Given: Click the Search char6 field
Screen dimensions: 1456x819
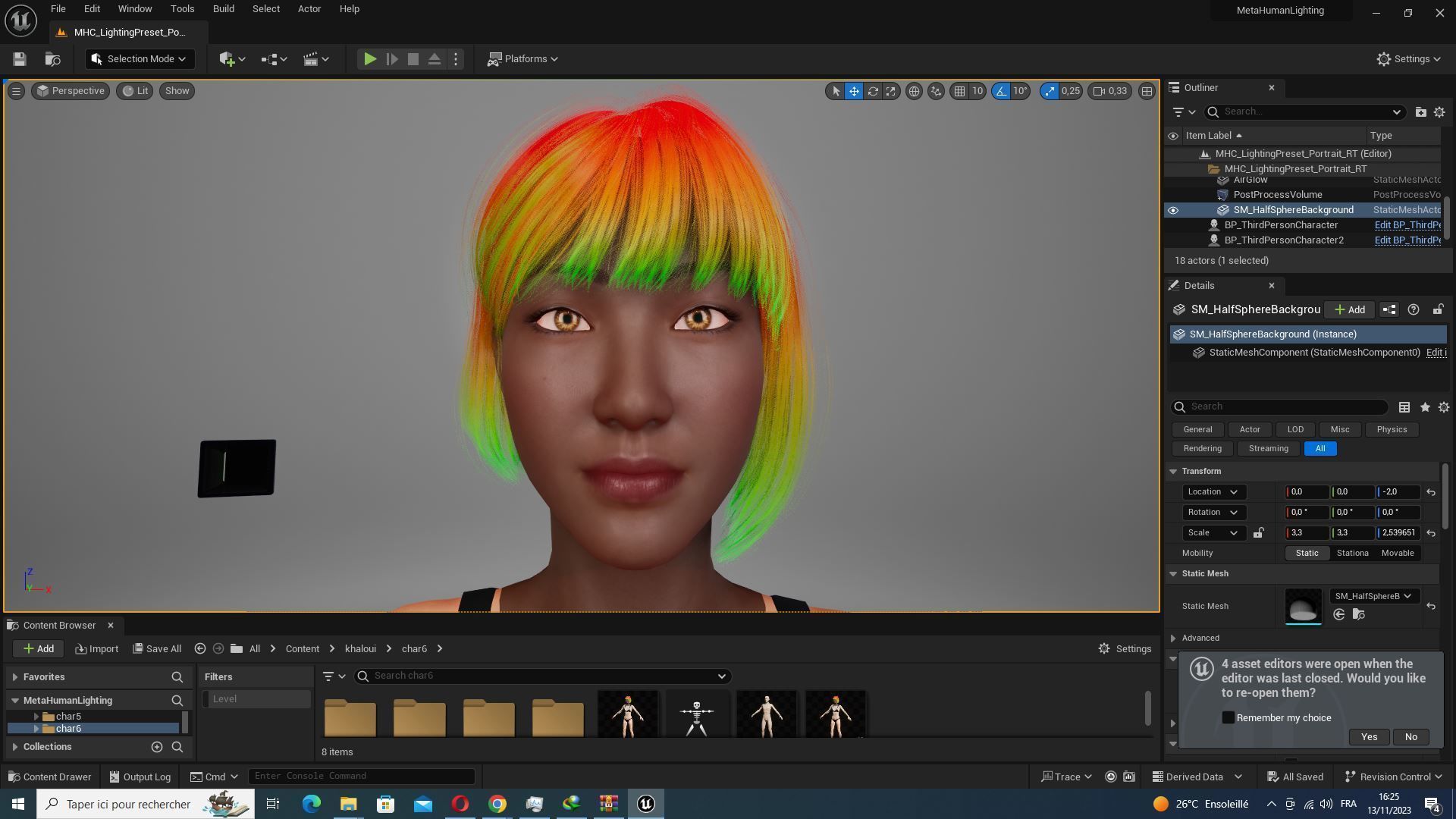Looking at the screenshot, I should pos(542,676).
